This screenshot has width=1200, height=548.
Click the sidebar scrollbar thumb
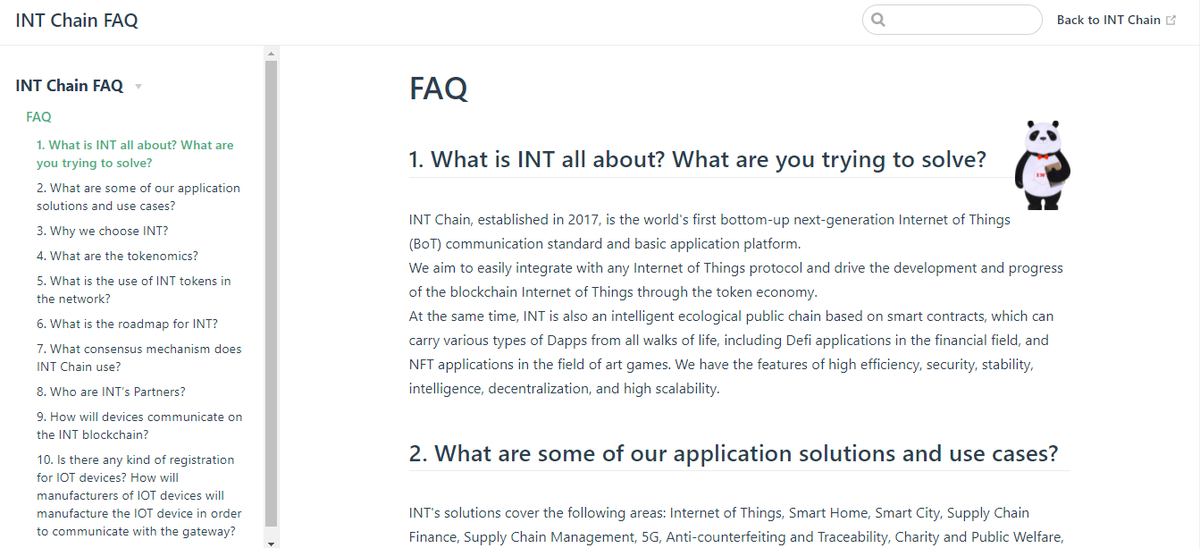pos(271,293)
